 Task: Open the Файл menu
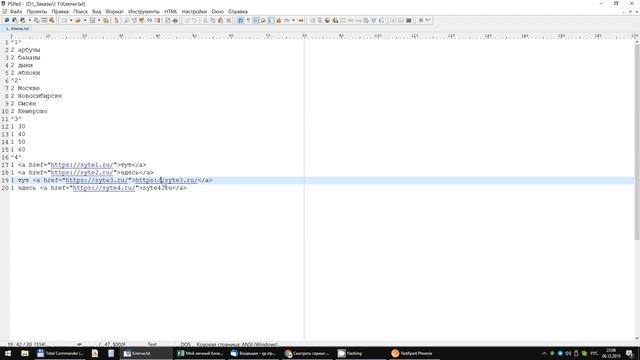pyautogui.click(x=16, y=11)
